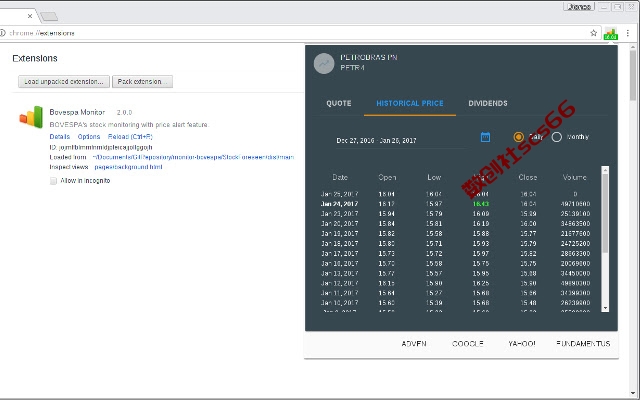Open the ADVFN footer link

click(414, 344)
